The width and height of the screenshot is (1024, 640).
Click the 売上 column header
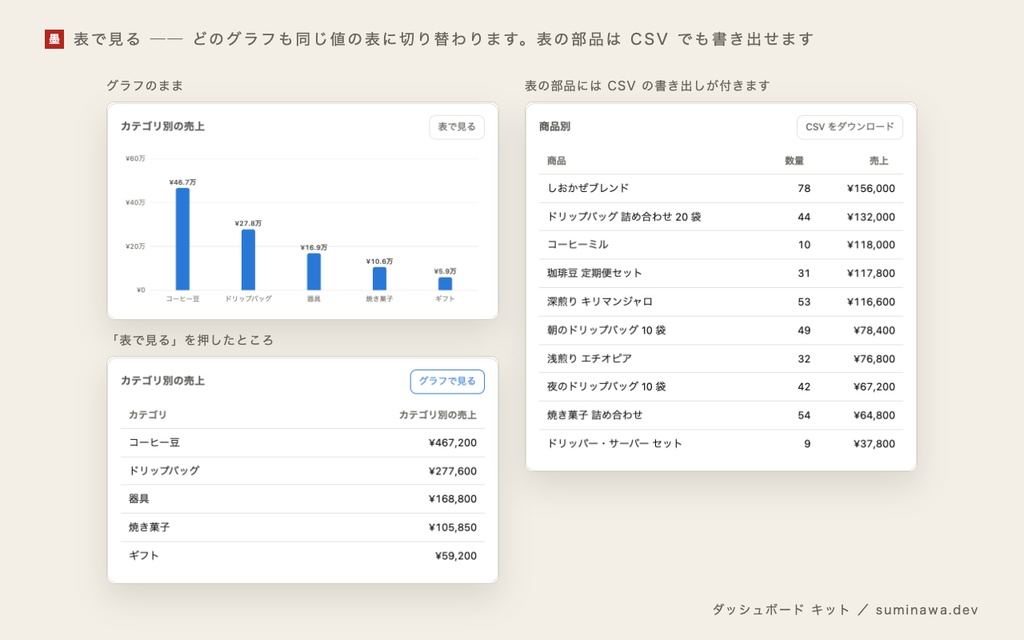coord(878,161)
